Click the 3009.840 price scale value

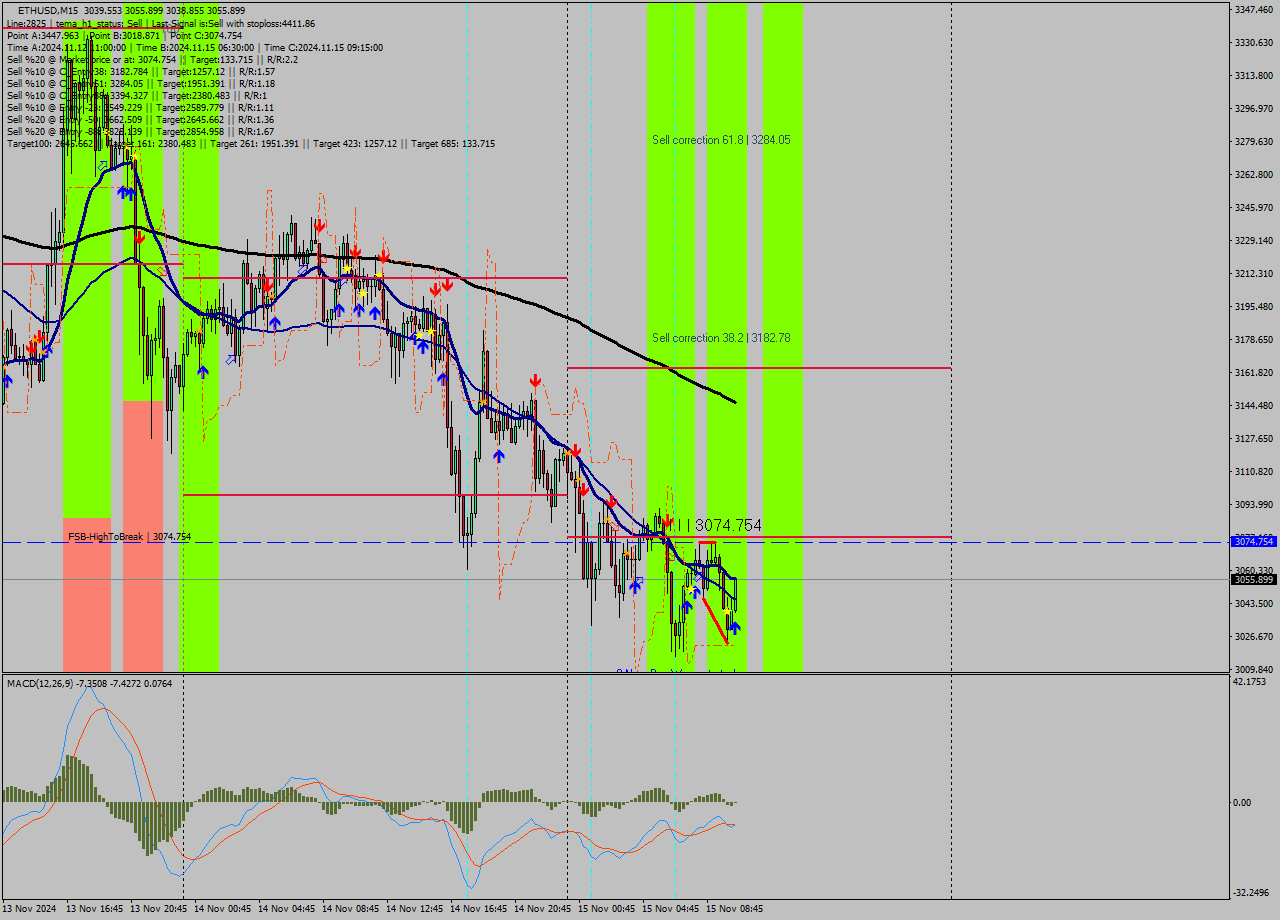click(x=1254, y=670)
